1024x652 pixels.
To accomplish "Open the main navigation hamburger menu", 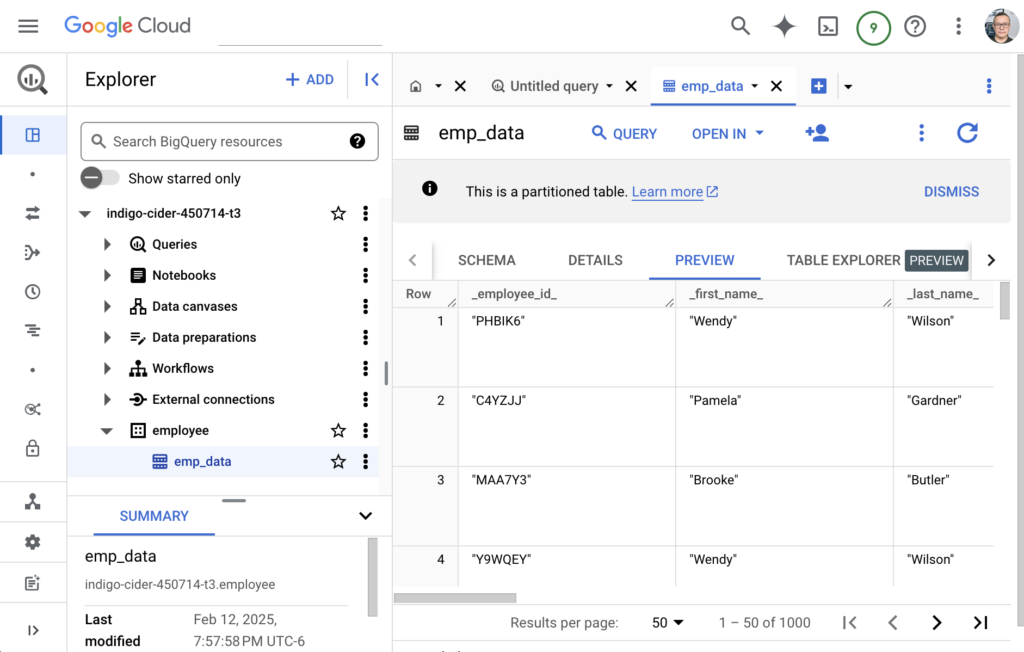I will [28, 27].
